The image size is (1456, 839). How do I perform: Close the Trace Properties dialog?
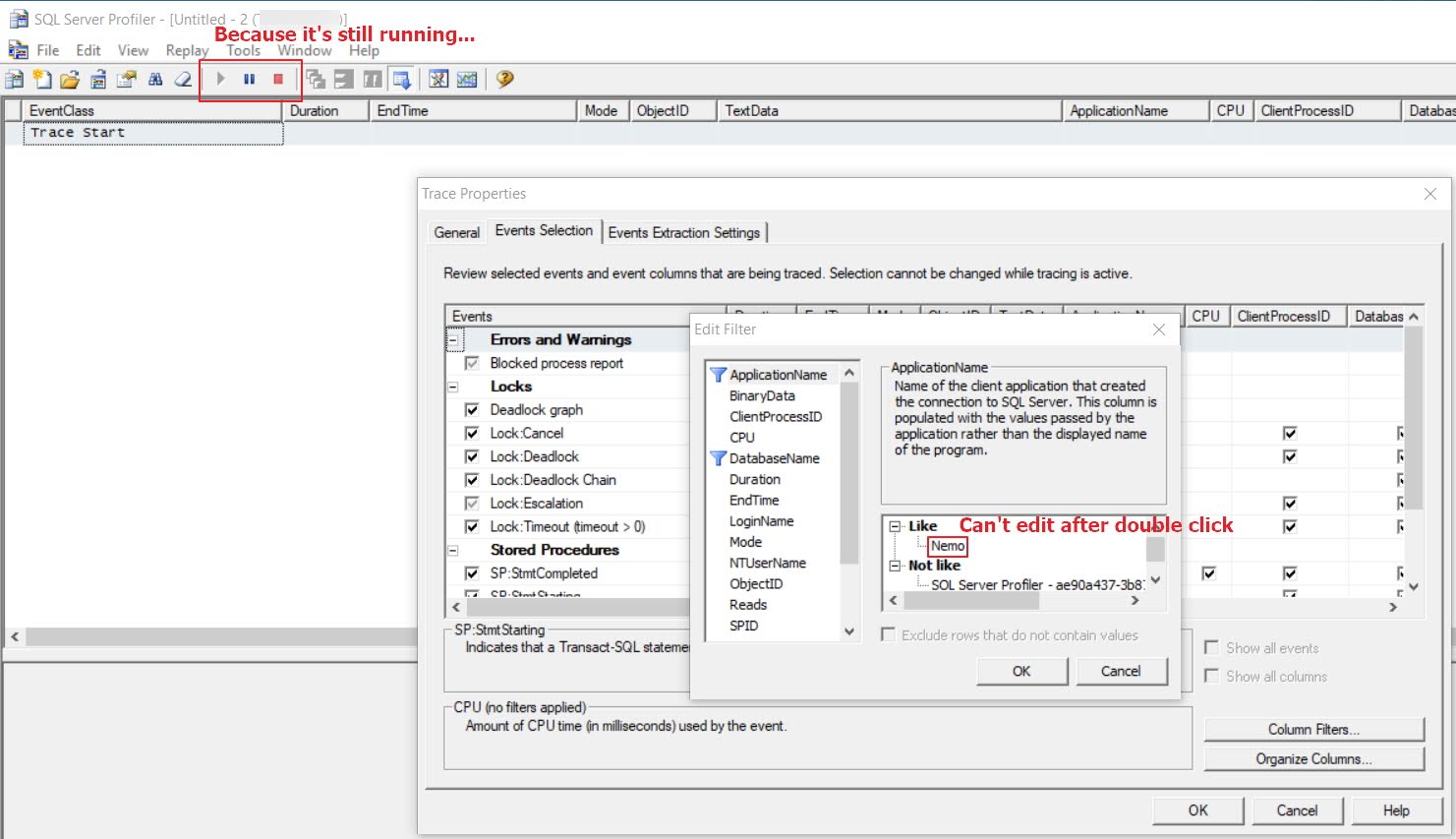pos(1430,194)
